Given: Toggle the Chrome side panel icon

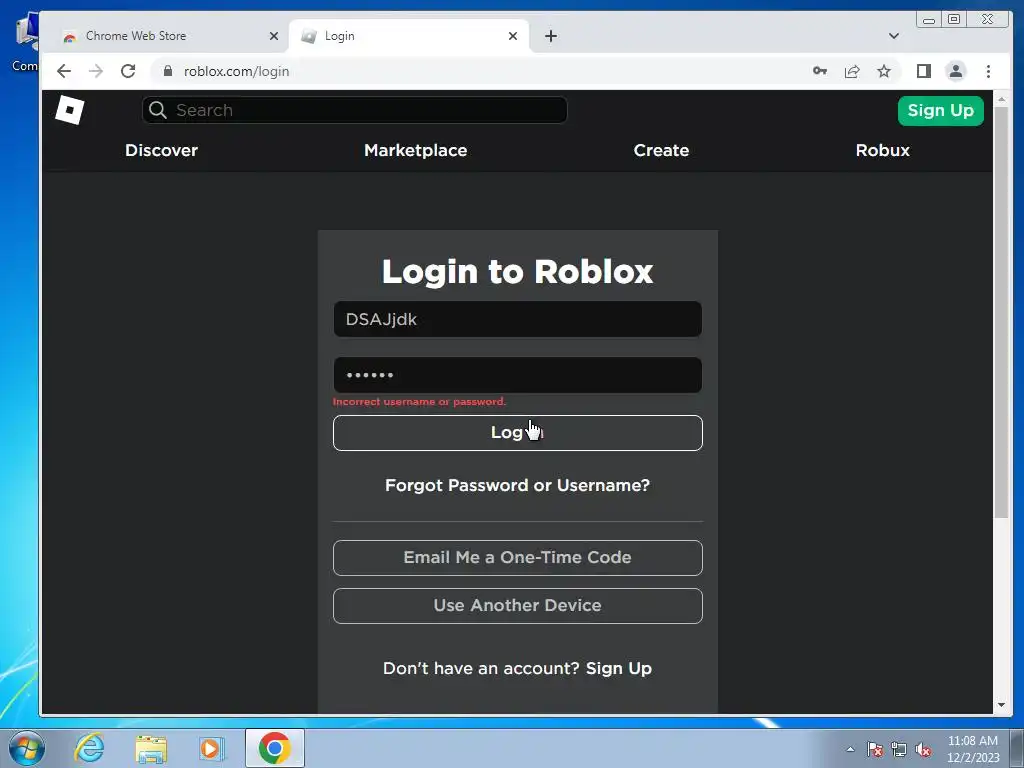Looking at the screenshot, I should [923, 71].
